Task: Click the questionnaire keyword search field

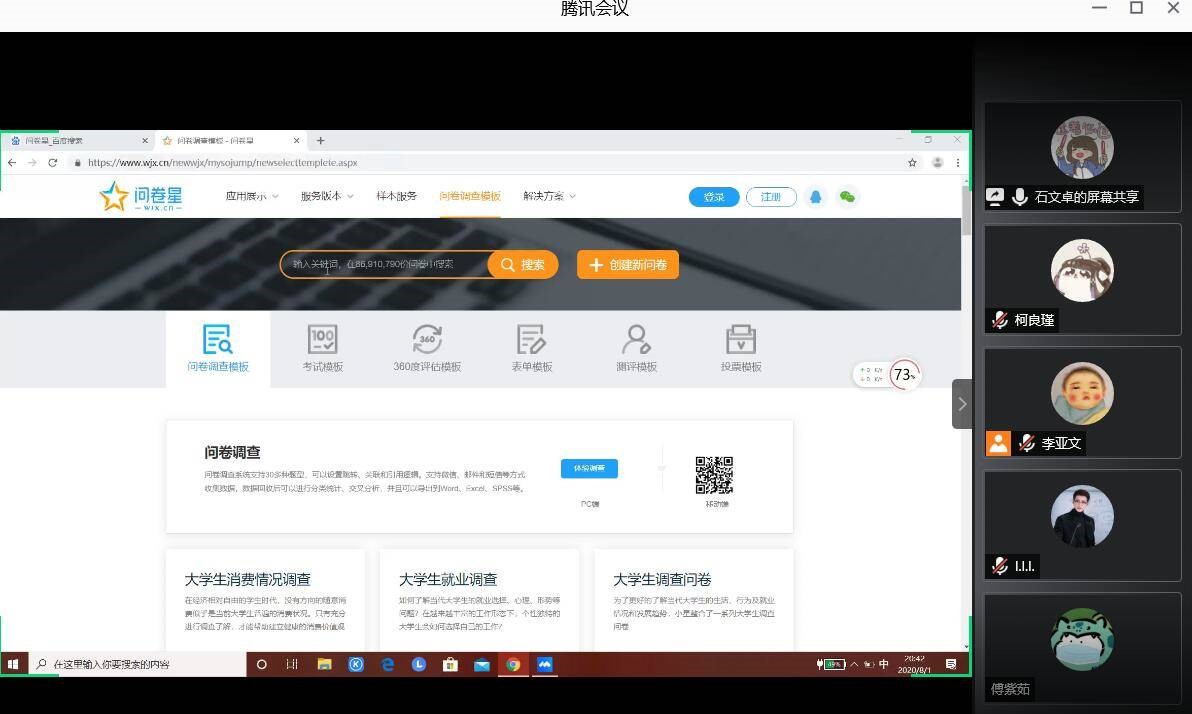Action: tap(385, 265)
